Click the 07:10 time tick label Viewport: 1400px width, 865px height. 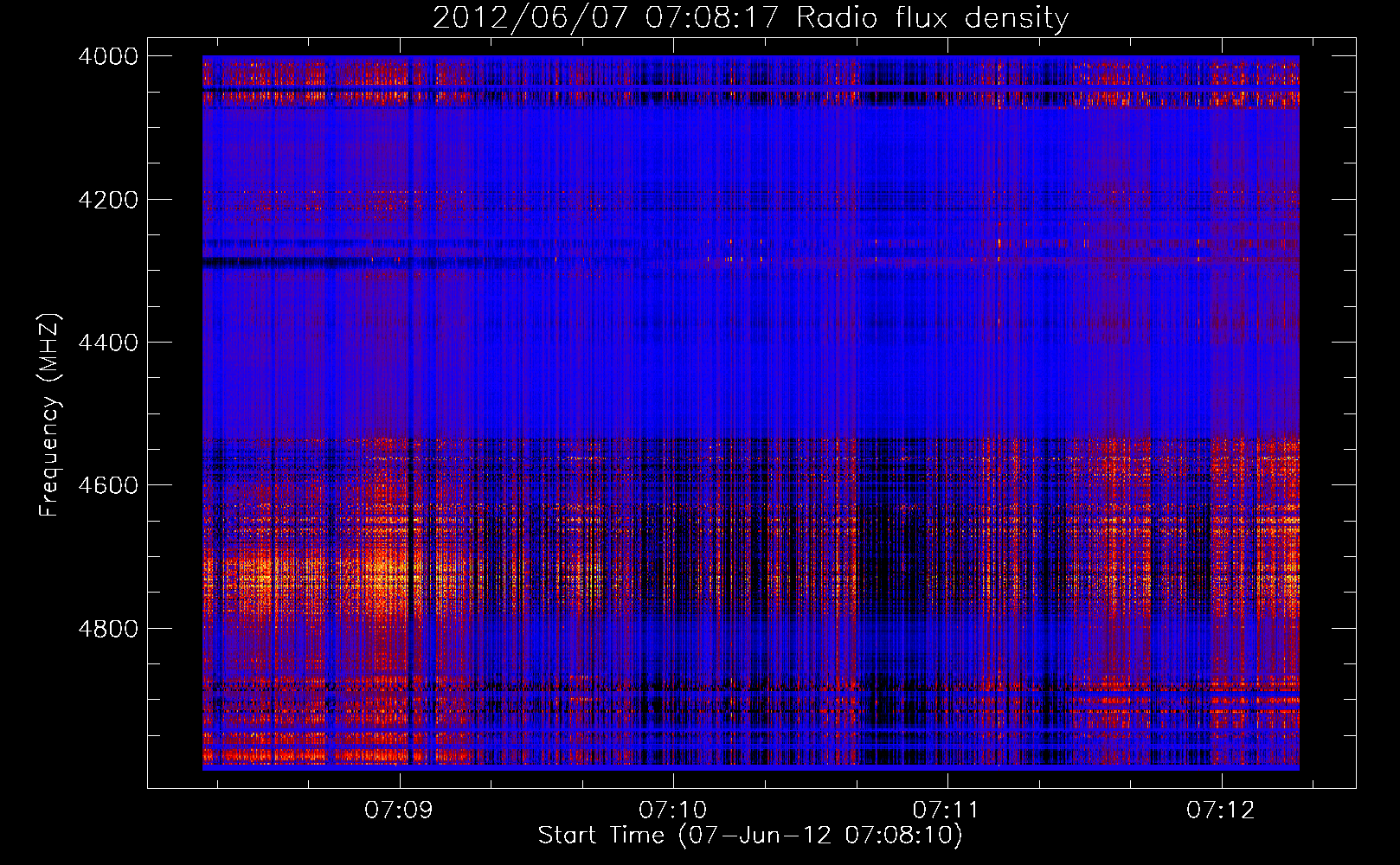[673, 811]
